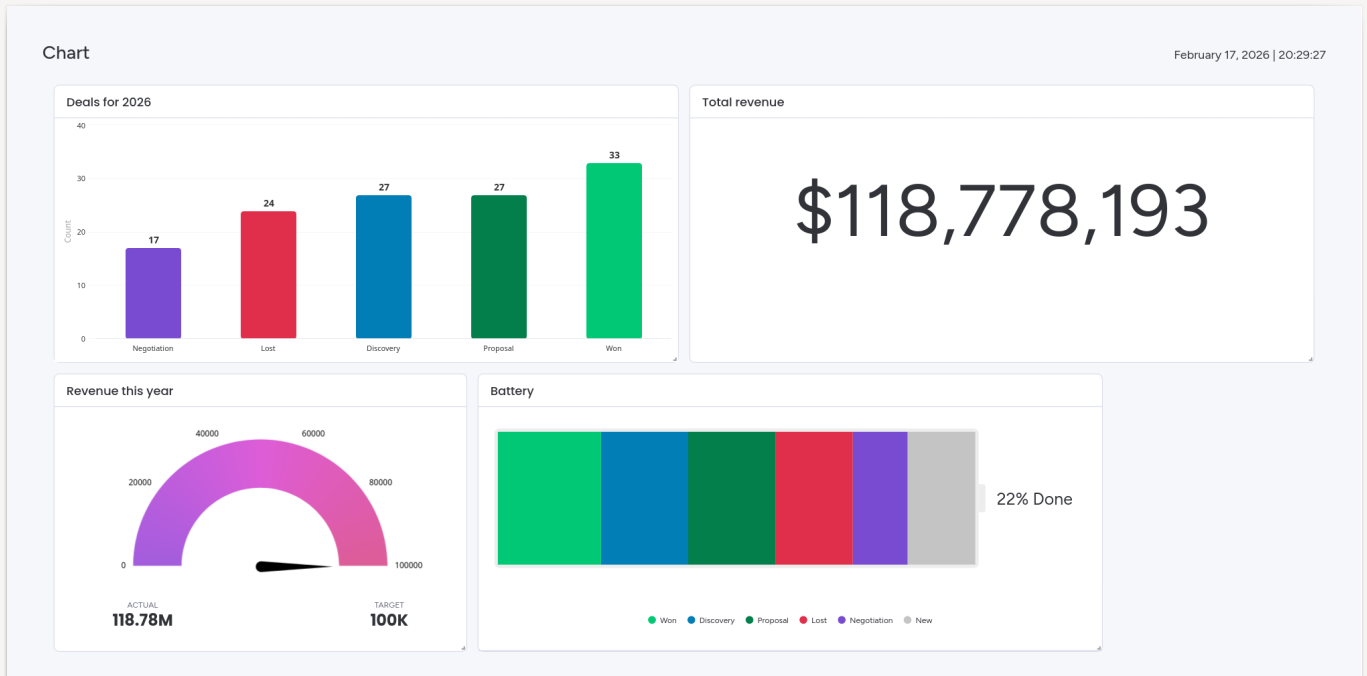Click the Won bar showing 33 deals
This screenshot has height=676, width=1367.
coord(614,248)
